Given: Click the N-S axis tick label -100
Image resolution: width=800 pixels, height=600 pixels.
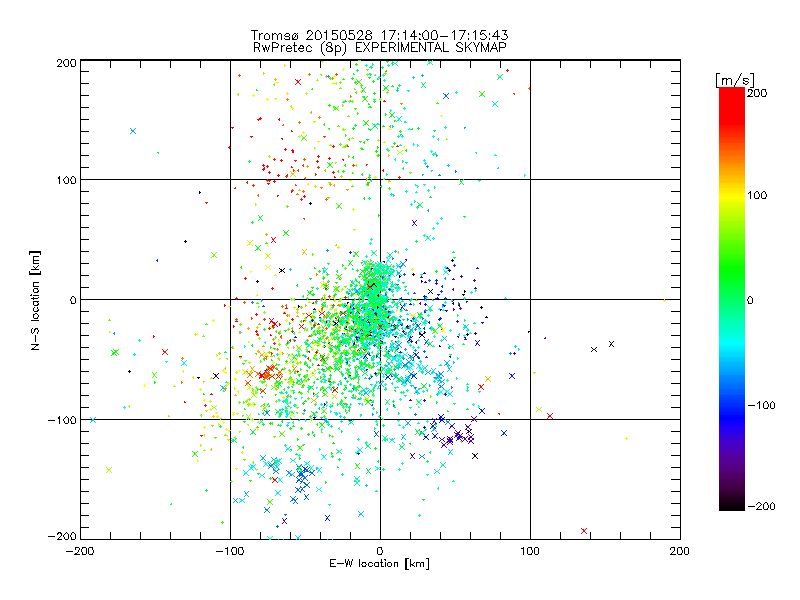Looking at the screenshot, I should click(62, 420).
